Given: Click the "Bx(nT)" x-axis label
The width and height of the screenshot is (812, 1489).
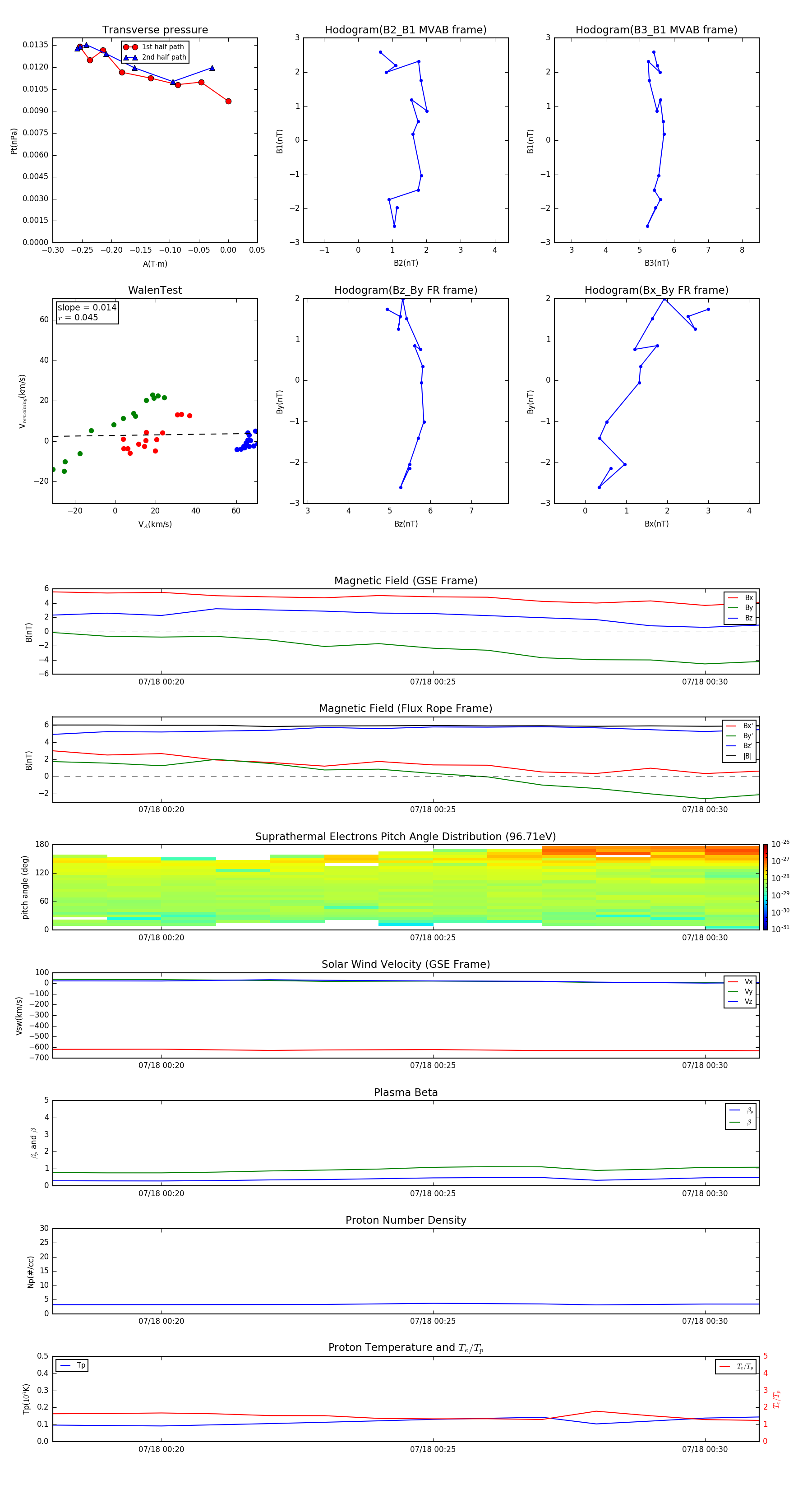Looking at the screenshot, I should point(656,524).
